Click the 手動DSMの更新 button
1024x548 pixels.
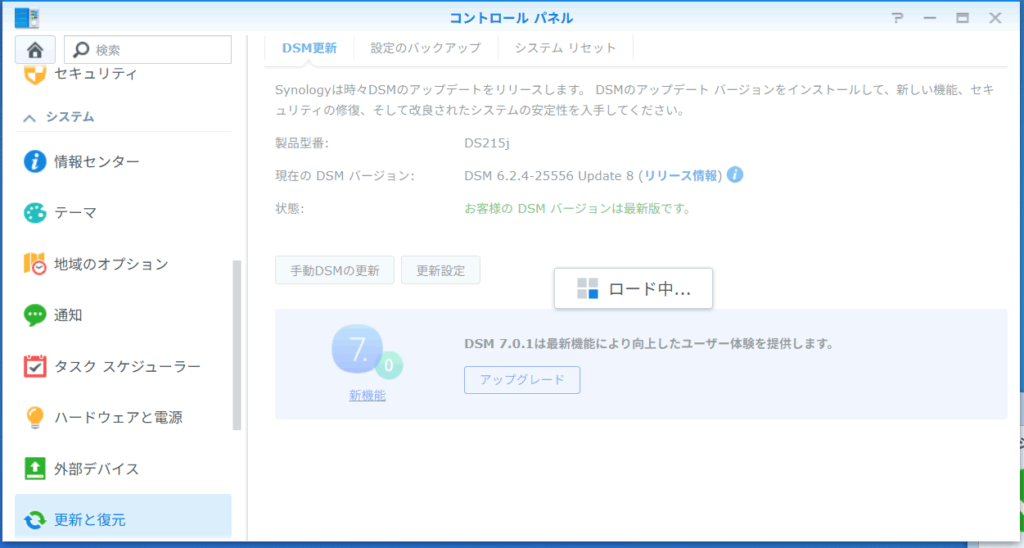click(x=335, y=271)
